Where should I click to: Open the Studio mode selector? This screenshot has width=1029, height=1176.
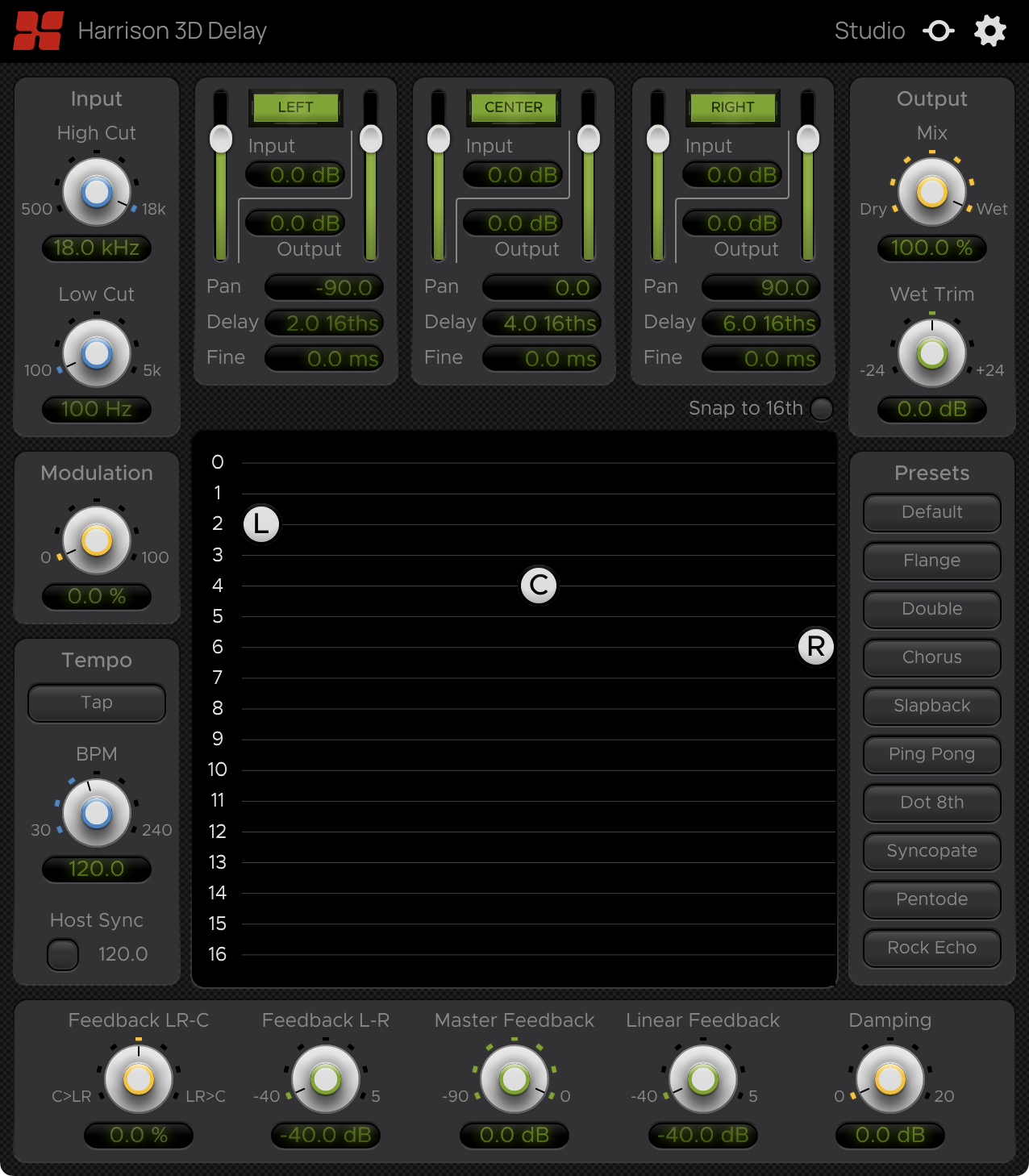point(869,31)
